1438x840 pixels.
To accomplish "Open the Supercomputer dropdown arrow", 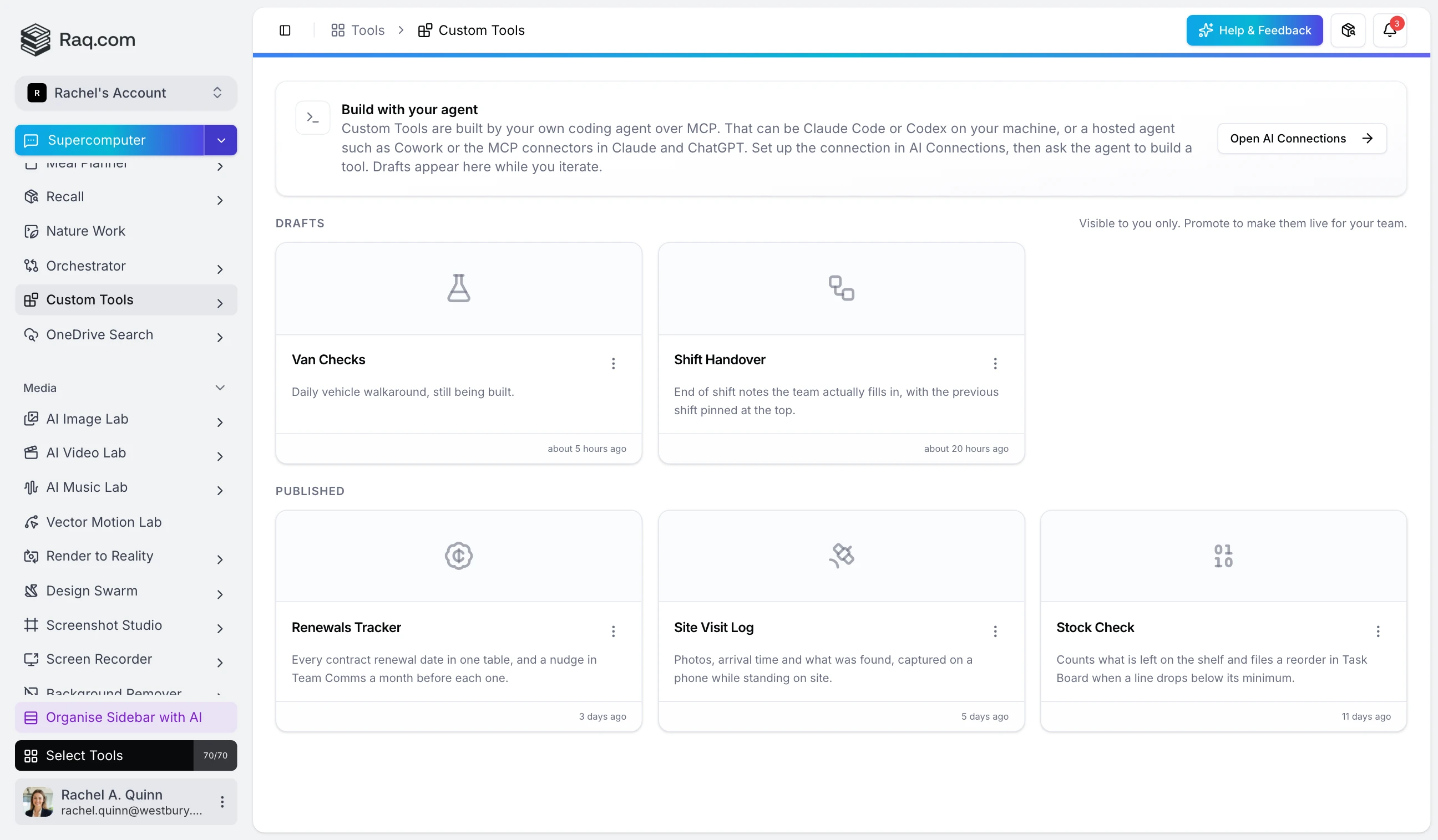I will (x=221, y=140).
